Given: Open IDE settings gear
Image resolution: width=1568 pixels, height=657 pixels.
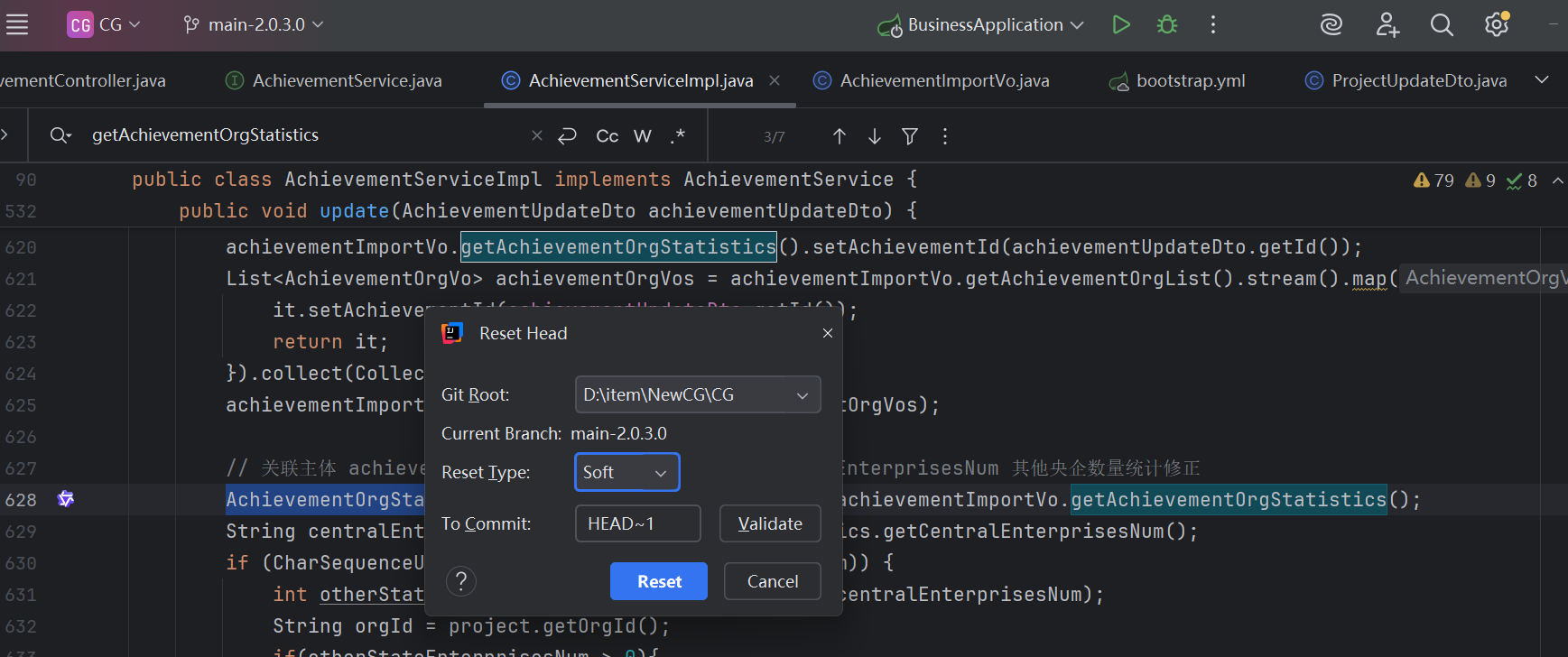Looking at the screenshot, I should click(1497, 24).
